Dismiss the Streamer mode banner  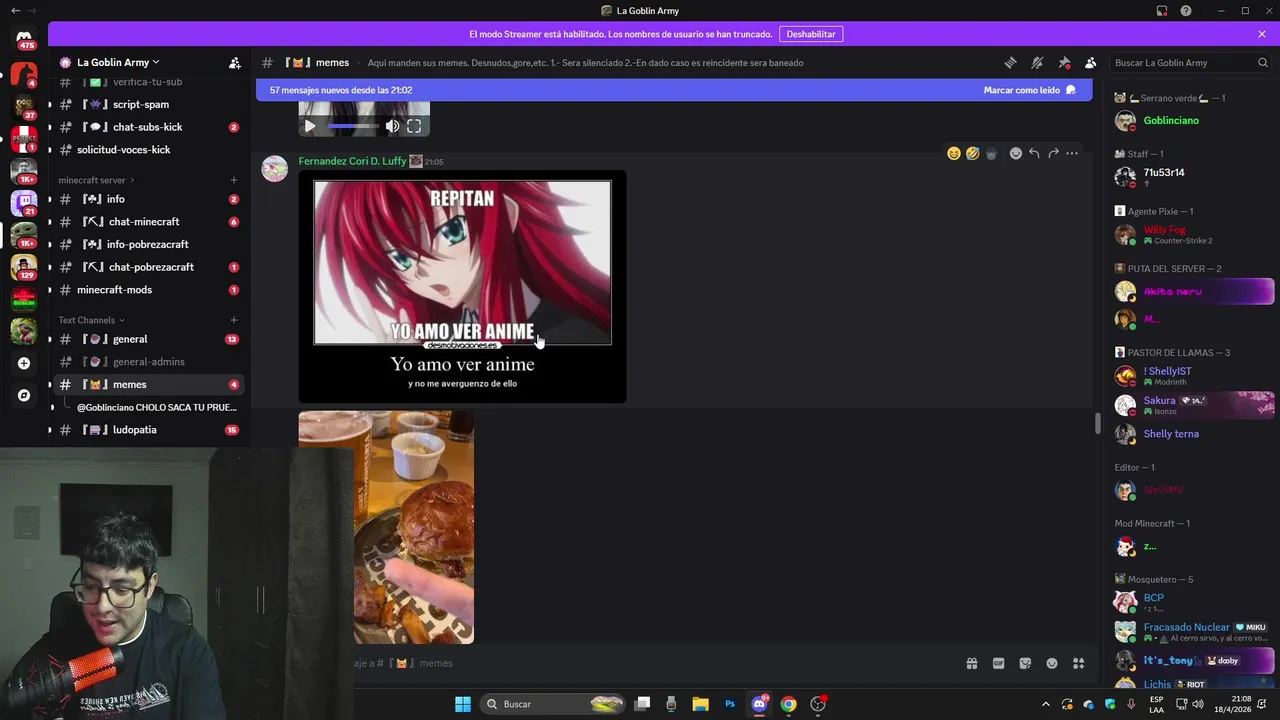[1262, 34]
